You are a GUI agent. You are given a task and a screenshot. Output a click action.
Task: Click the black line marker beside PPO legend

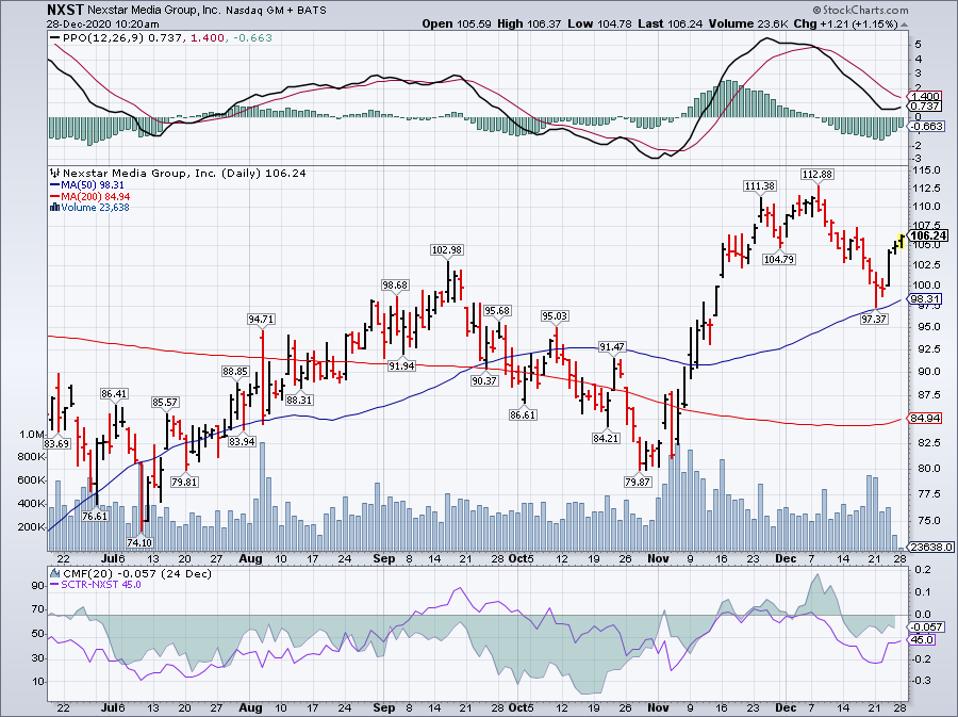(56, 38)
